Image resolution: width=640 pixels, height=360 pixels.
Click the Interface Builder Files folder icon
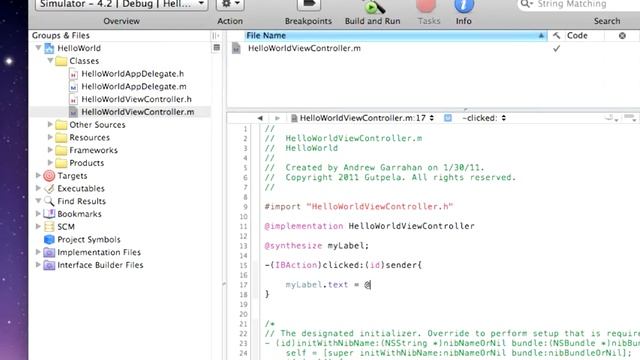49,264
